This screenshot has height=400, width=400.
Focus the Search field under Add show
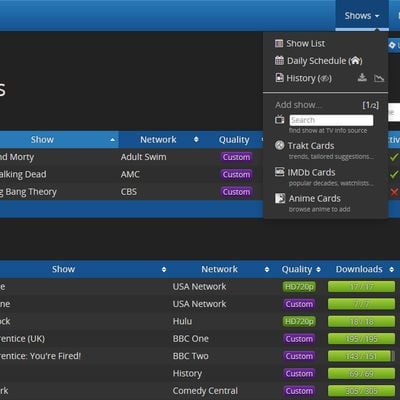[x=331, y=120]
